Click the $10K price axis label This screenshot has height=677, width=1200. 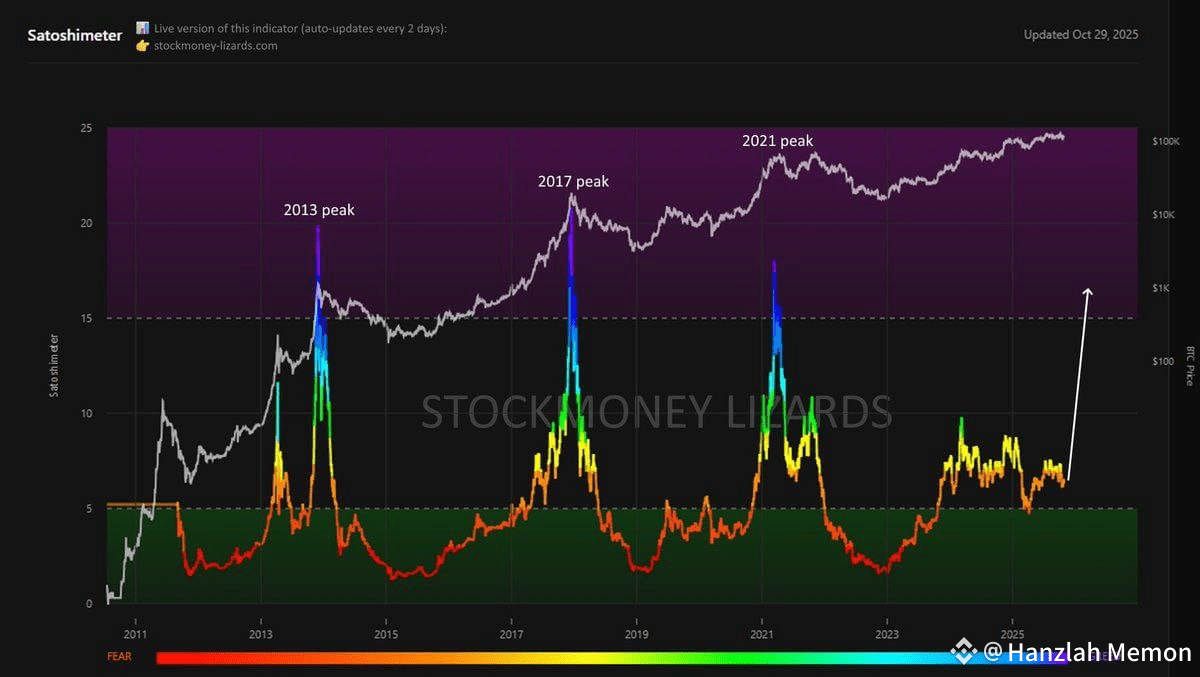(1164, 215)
